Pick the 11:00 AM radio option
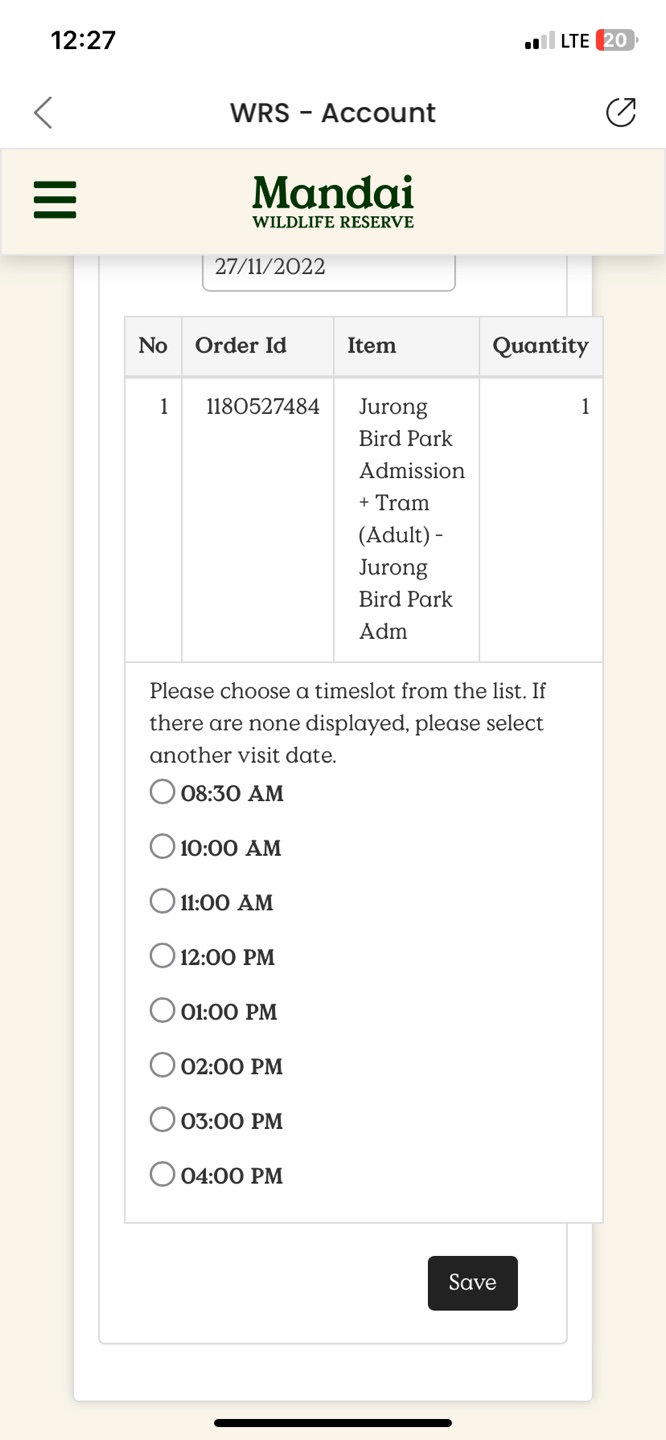Screen dimensions: 666x1440 click(162, 902)
